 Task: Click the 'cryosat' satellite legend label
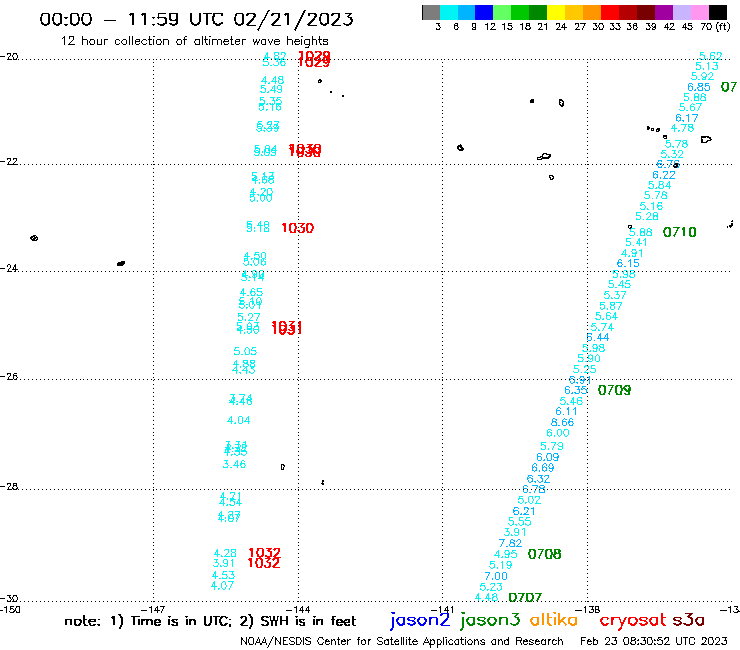point(632,620)
